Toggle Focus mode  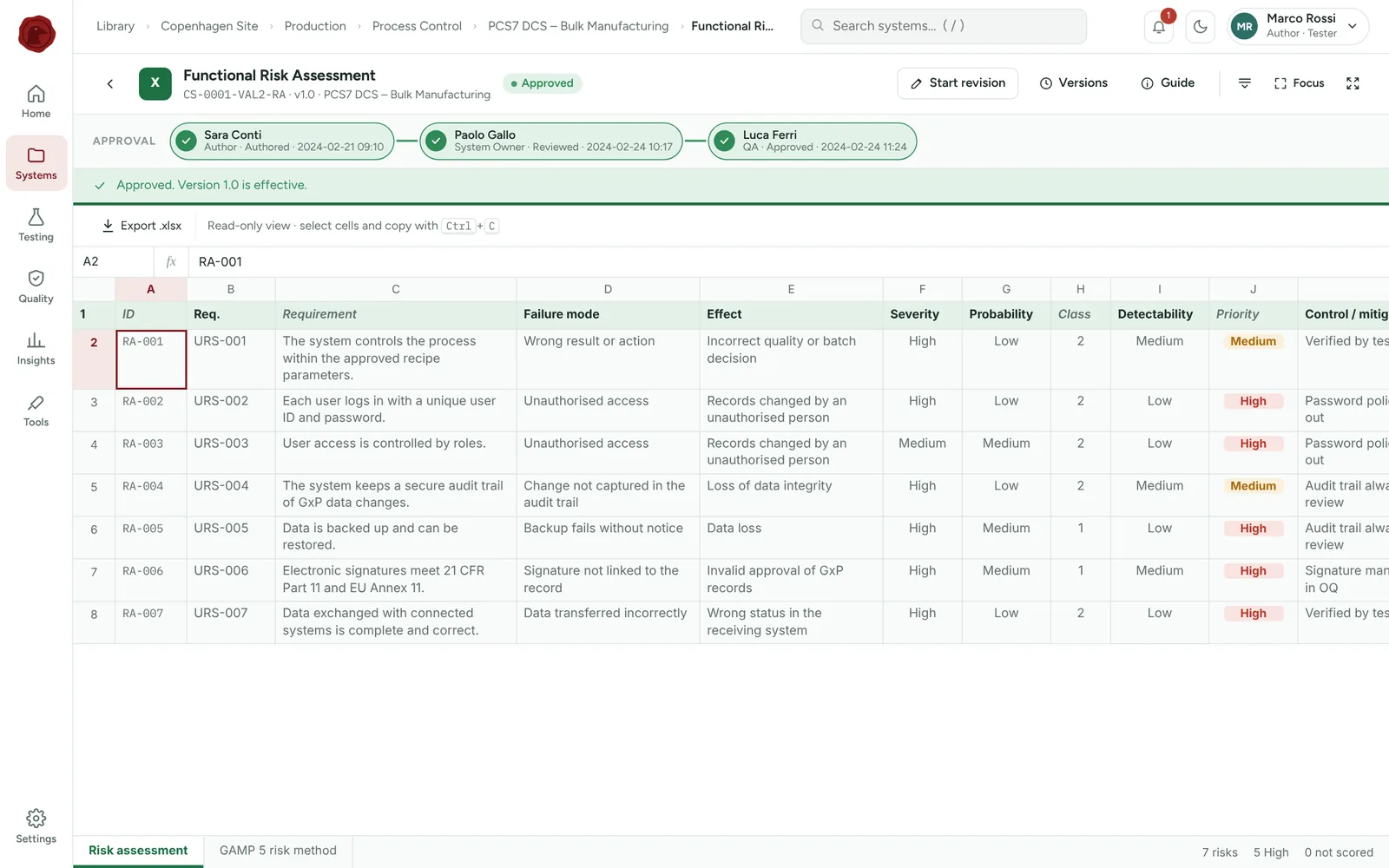(x=1300, y=83)
